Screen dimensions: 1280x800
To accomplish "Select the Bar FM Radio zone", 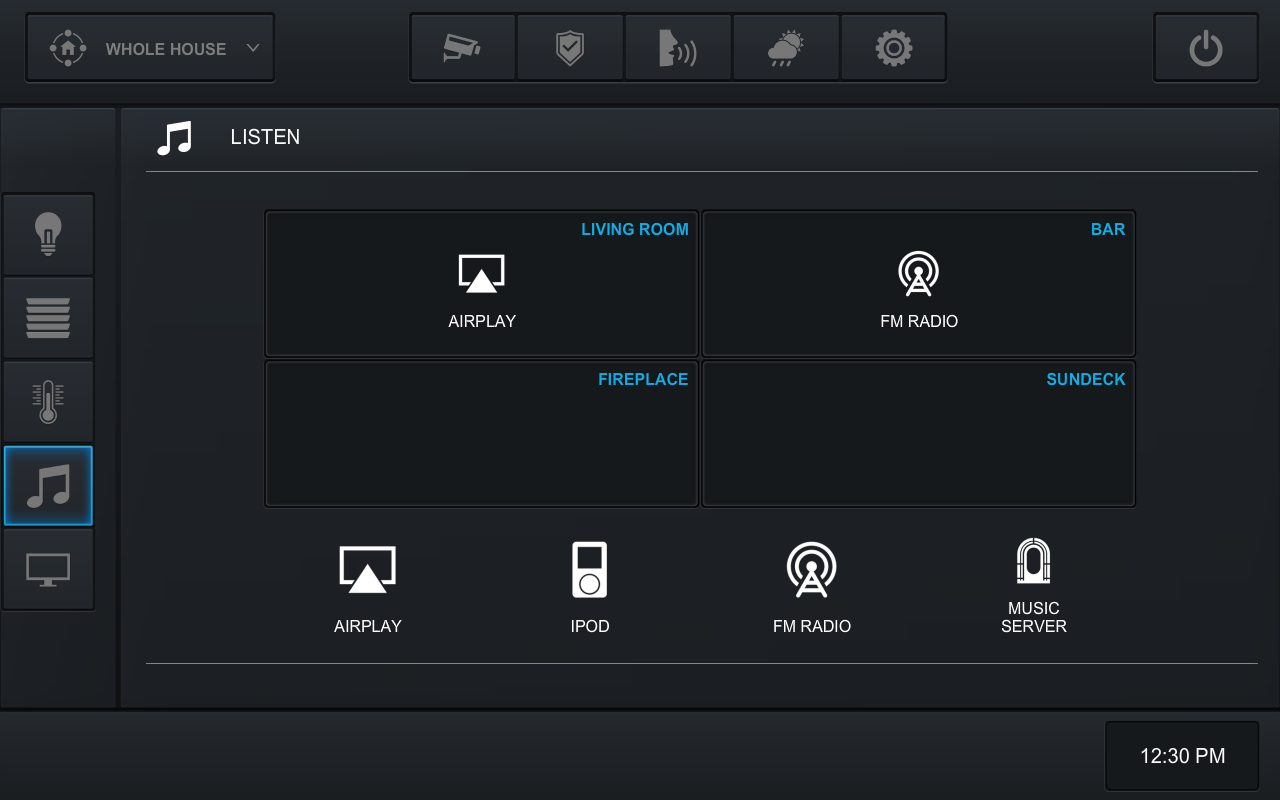I will tap(918, 284).
